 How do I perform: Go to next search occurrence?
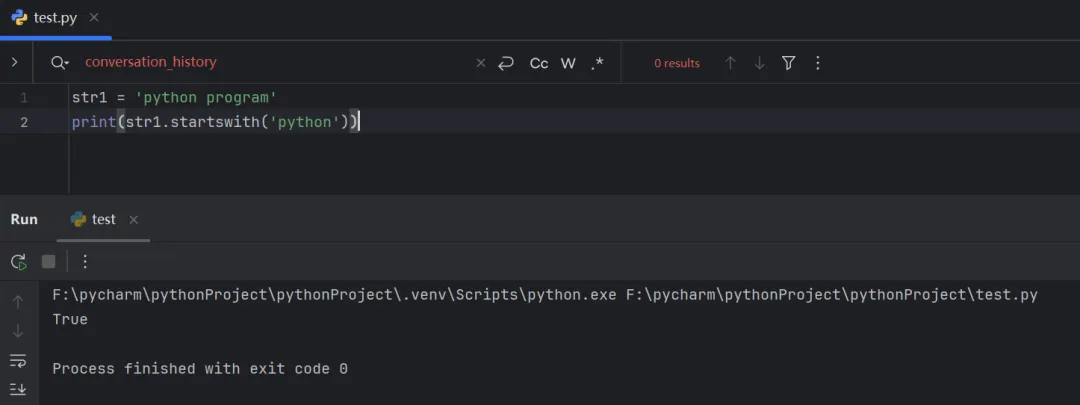[x=759, y=63]
